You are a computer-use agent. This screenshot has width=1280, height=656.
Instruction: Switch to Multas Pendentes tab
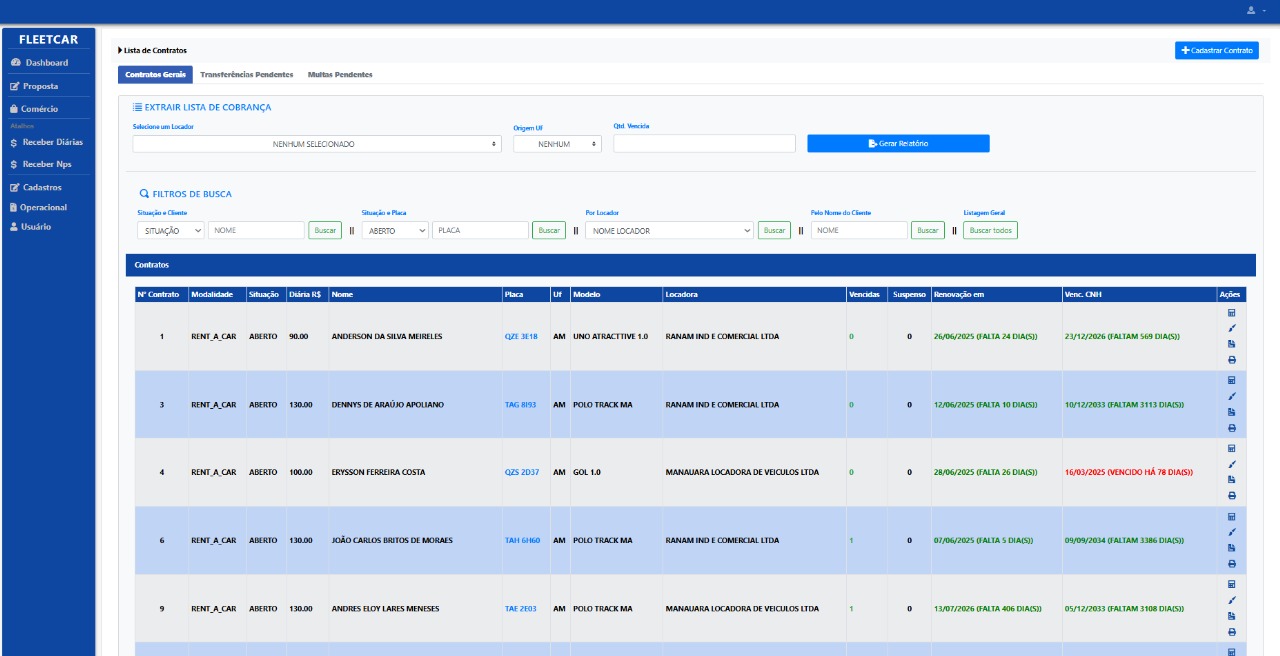coord(340,75)
